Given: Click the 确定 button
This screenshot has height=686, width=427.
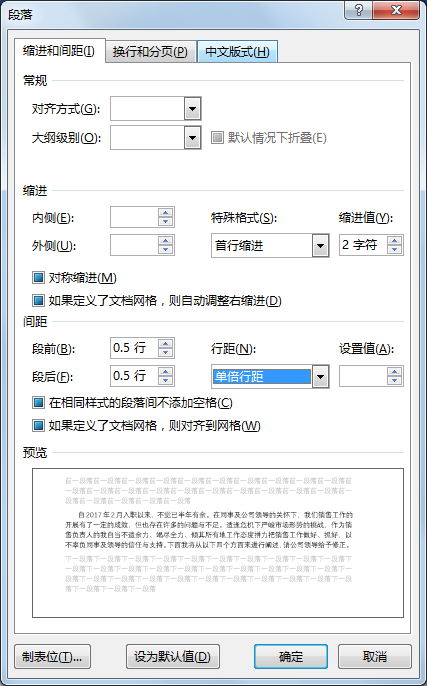Looking at the screenshot, I should 291,656.
